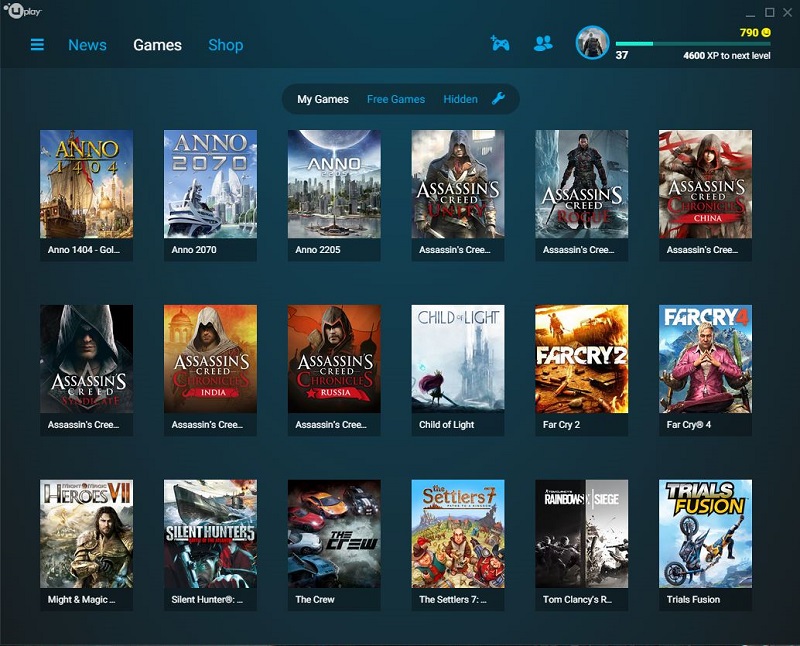800x646 pixels.
Task: Select the My Games filter
Action: pyautogui.click(x=323, y=99)
